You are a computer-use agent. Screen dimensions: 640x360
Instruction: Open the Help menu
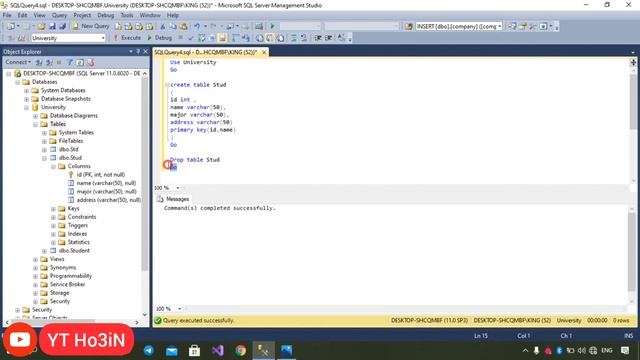click(173, 15)
